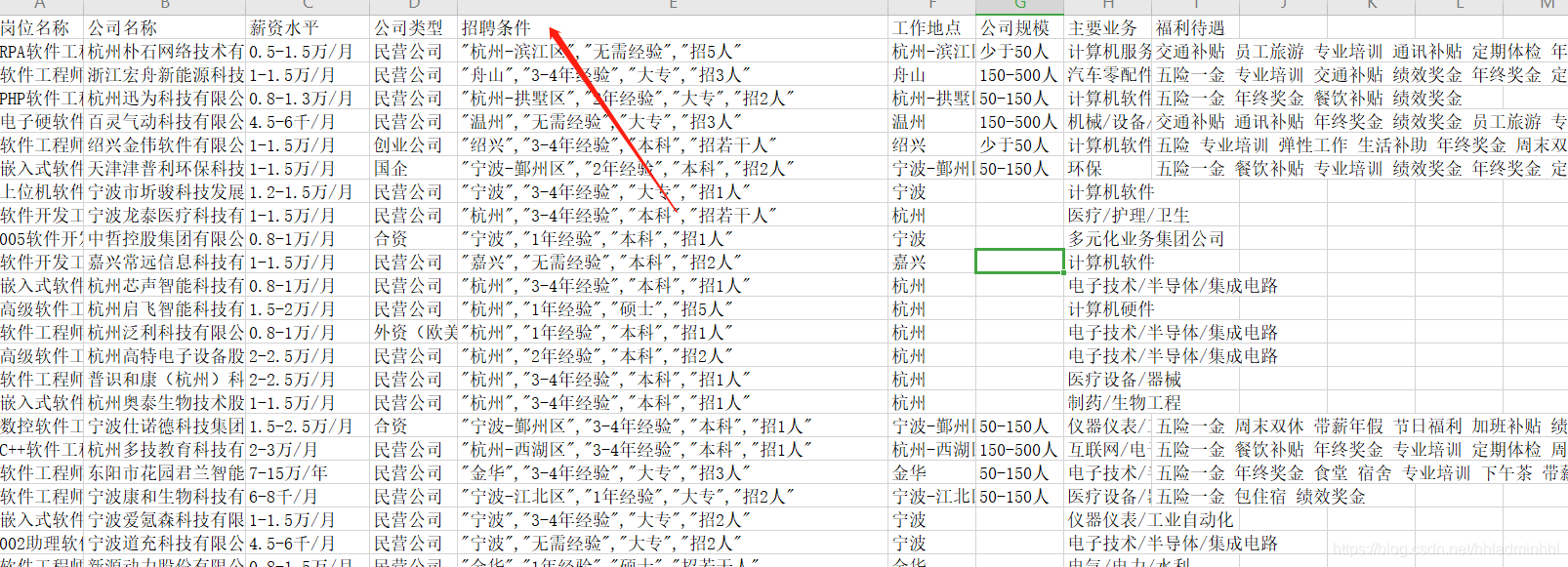Viewport: 1568px width, 567px height.
Task: Select company cell 杭州泛利科技有限公司
Action: pyautogui.click(x=165, y=333)
